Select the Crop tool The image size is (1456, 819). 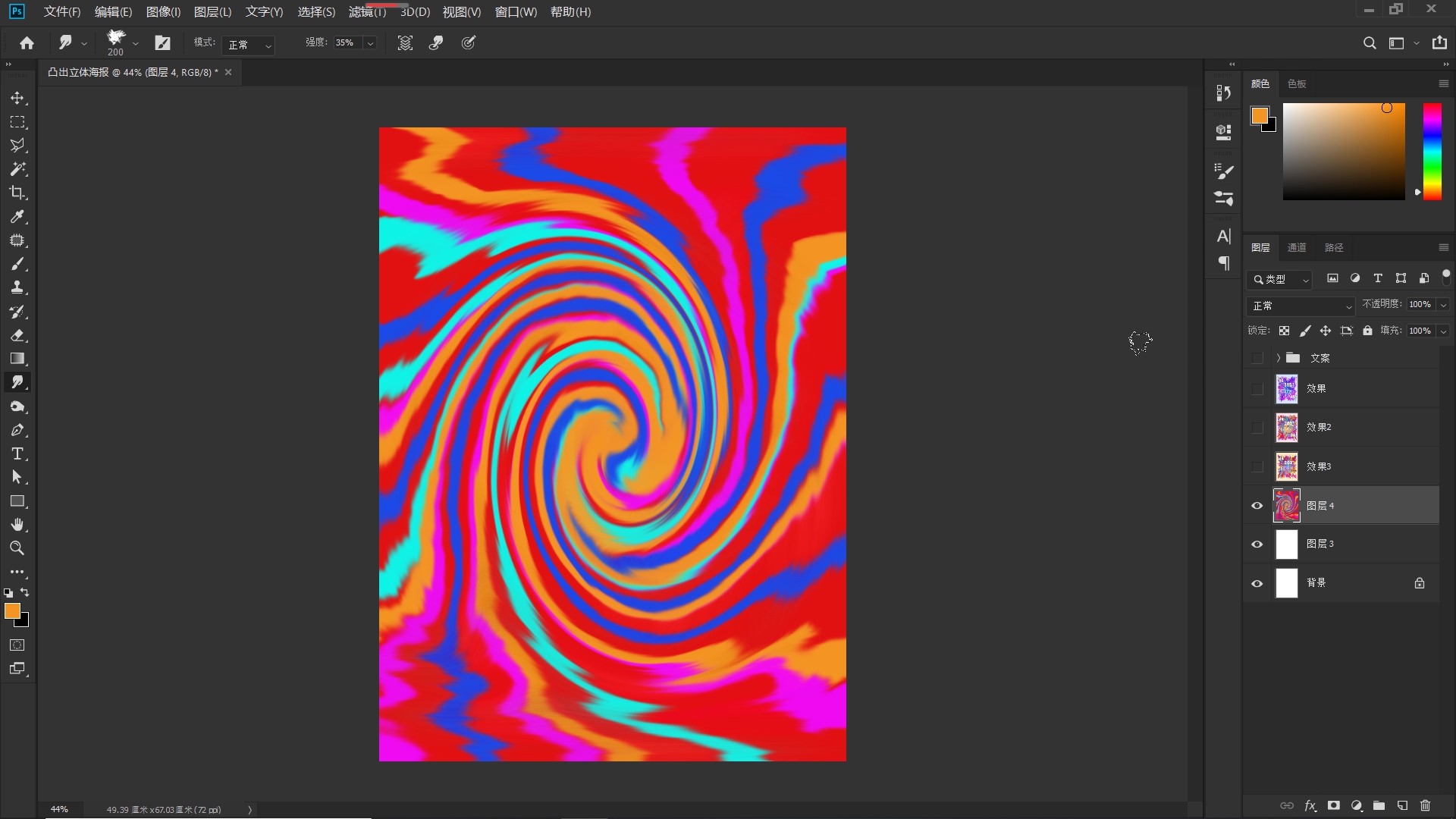click(x=17, y=193)
